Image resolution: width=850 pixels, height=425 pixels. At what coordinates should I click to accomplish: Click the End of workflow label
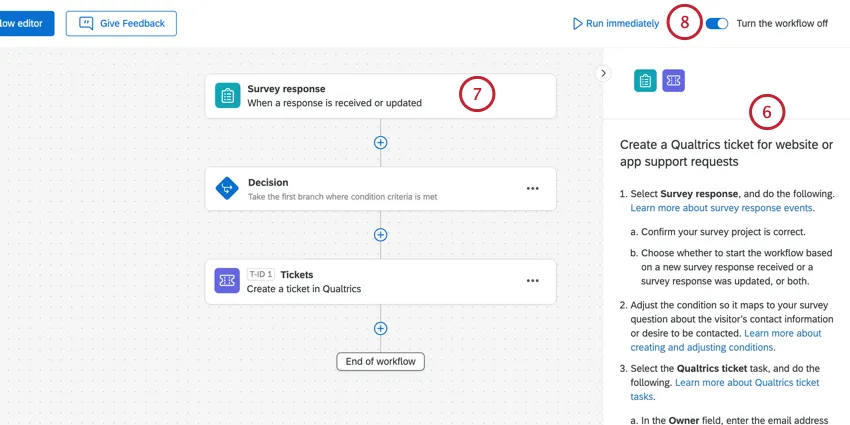(x=381, y=362)
